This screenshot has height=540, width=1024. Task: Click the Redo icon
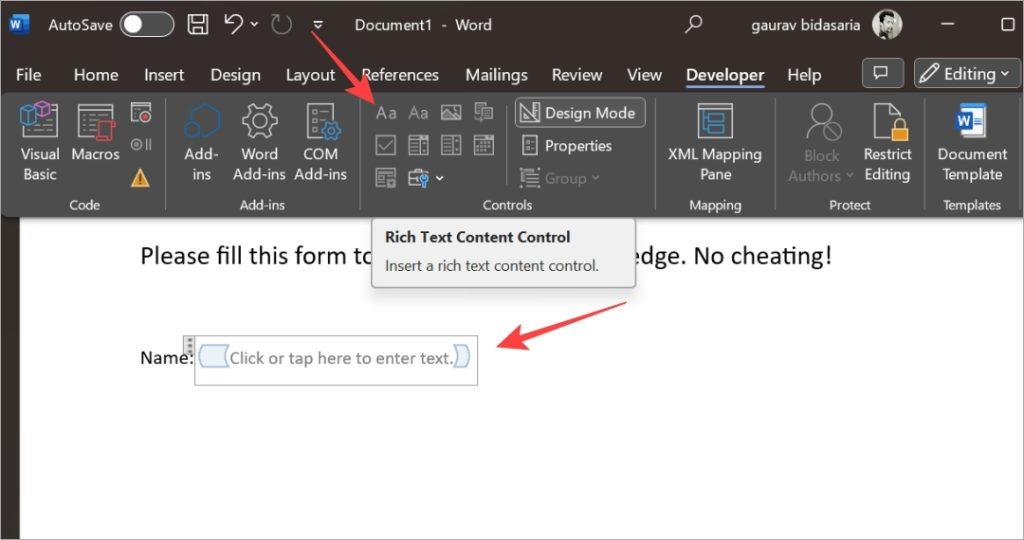(281, 25)
